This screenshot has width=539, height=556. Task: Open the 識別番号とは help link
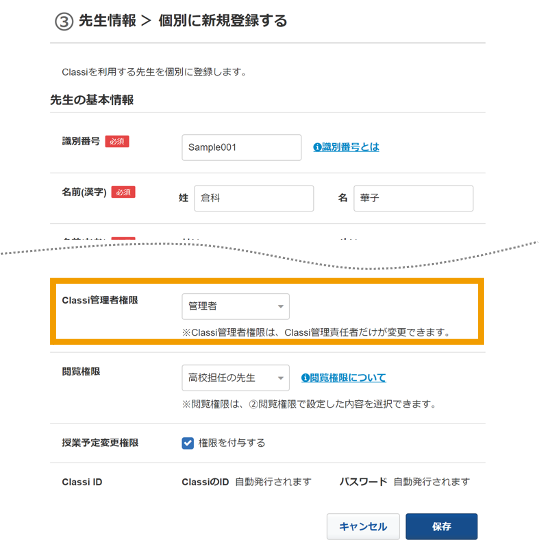350,147
